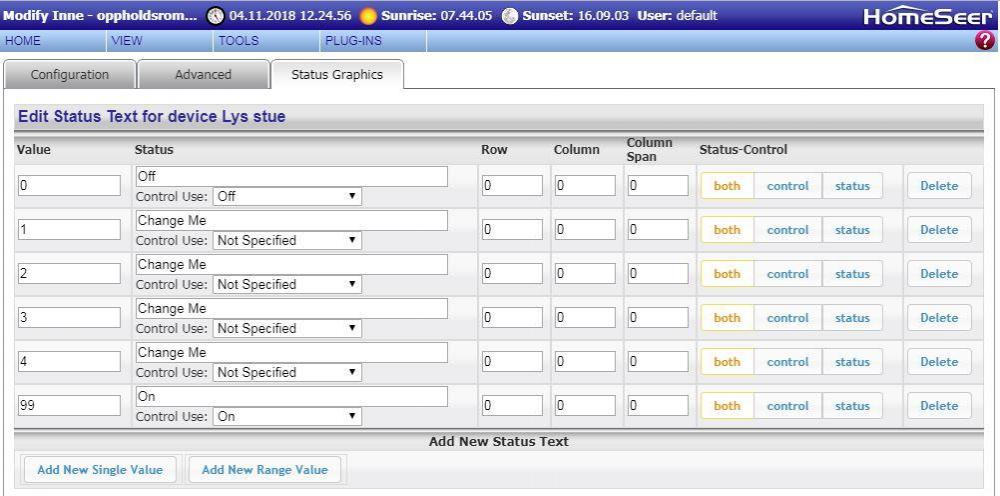The height and width of the screenshot is (496, 1000).
Task: Open the PLUG-INS menu
Action: pyautogui.click(x=353, y=41)
